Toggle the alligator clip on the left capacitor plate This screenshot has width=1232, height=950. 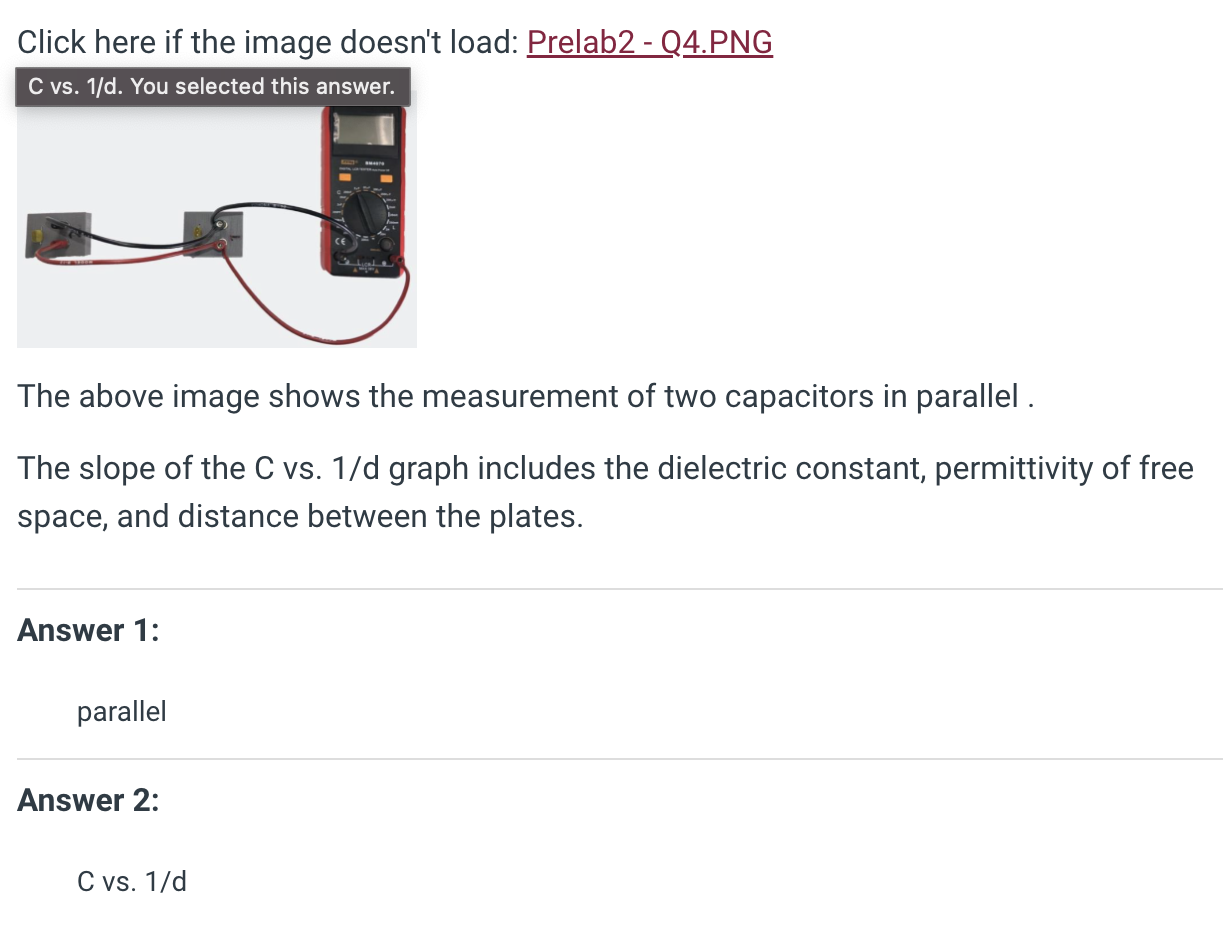[x=58, y=225]
